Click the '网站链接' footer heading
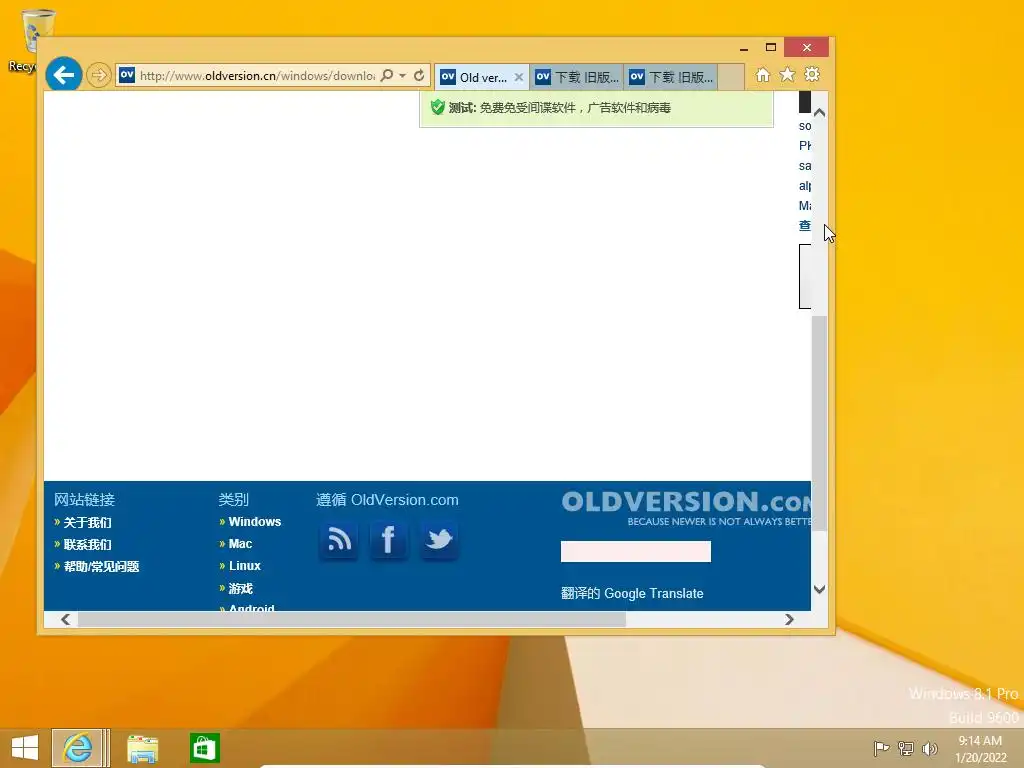Viewport: 1024px width, 768px height. 84,500
